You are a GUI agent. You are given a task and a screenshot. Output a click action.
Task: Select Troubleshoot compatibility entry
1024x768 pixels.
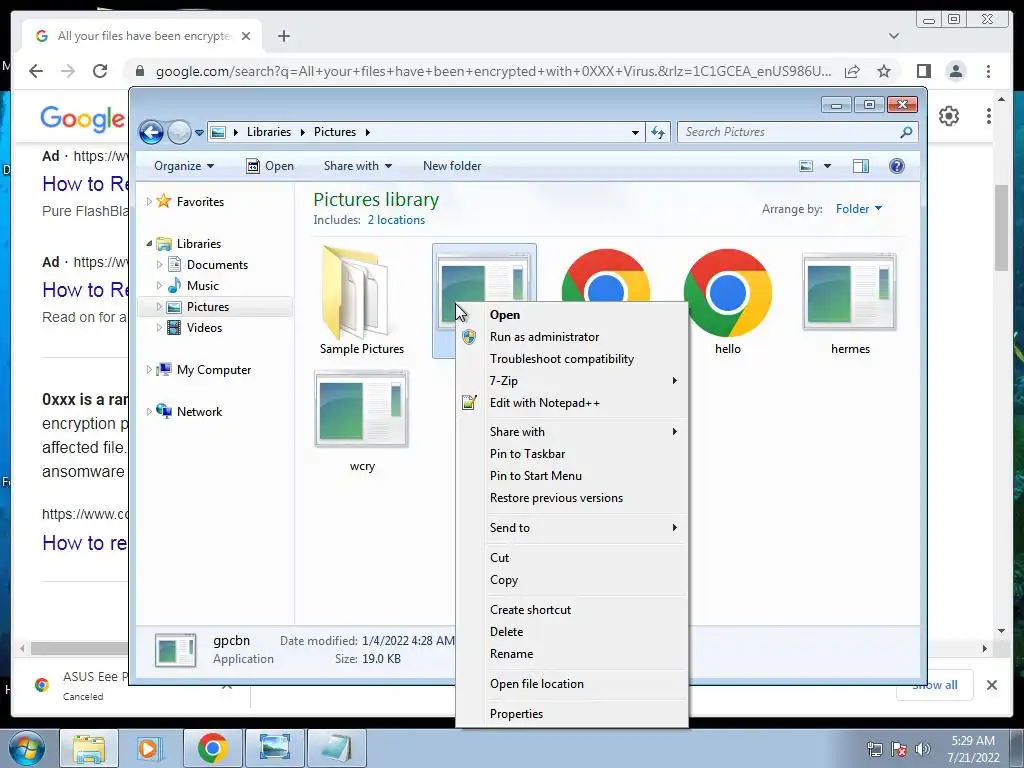(x=573, y=359)
